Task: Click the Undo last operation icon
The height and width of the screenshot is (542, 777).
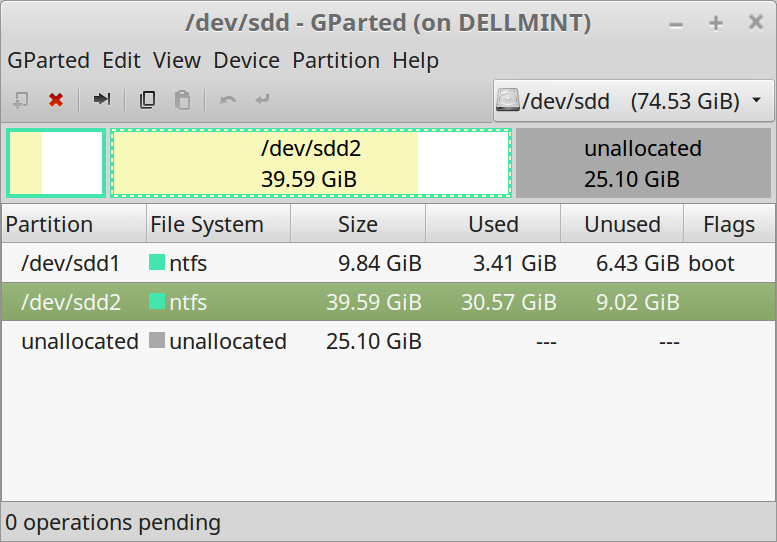Action: 228,100
